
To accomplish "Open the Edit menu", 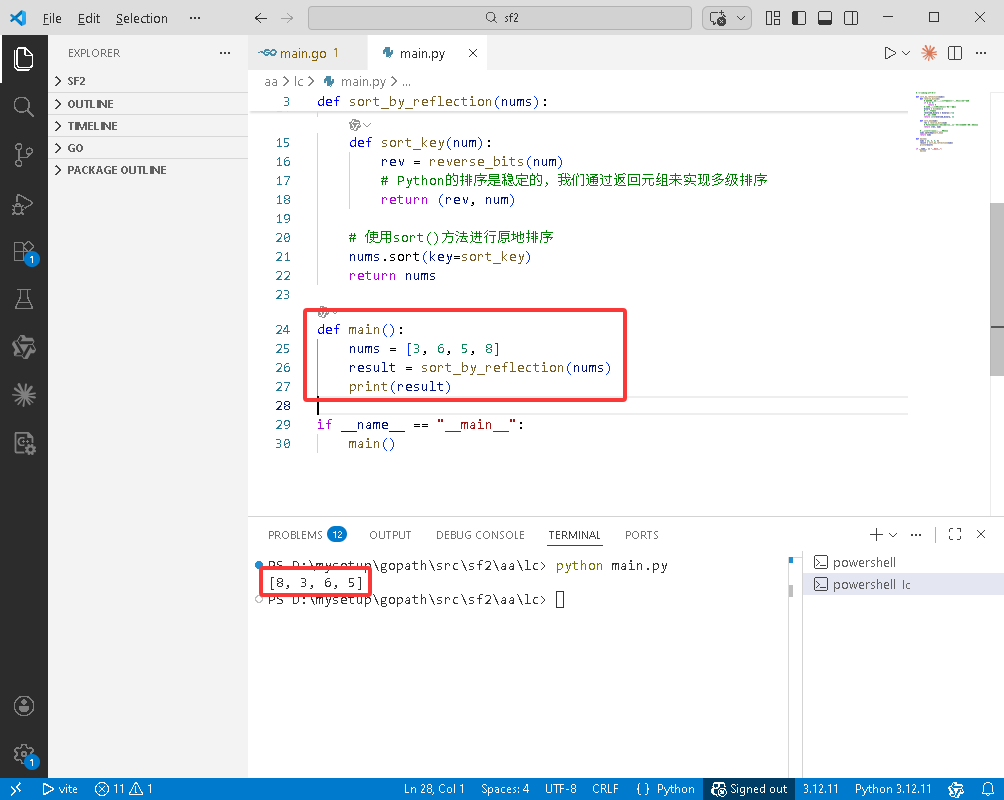I will point(88,19).
